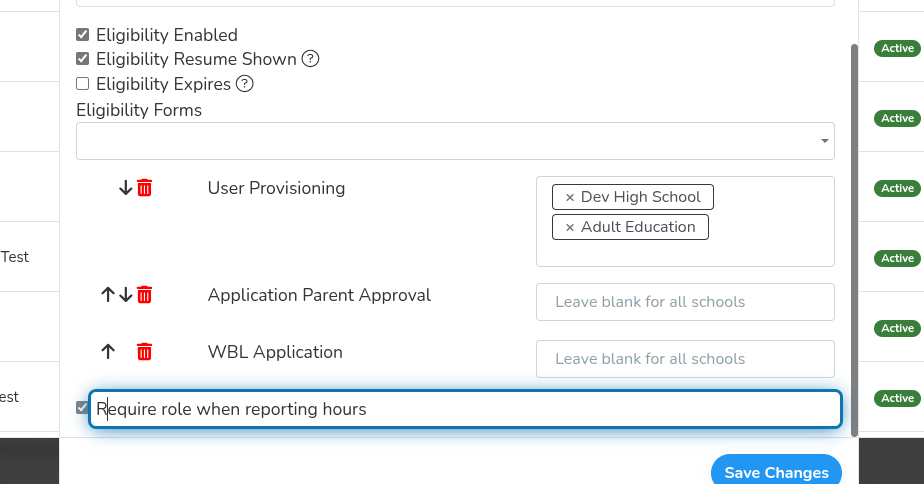Toggle Eligibility Resume Shown checkbox
Viewport: 924px width, 484px height.
[82, 59]
